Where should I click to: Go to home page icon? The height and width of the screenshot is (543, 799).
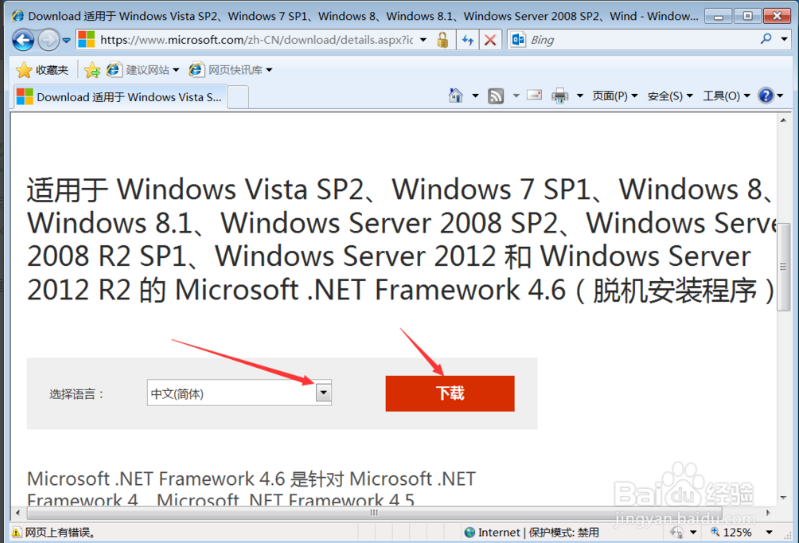click(456, 95)
